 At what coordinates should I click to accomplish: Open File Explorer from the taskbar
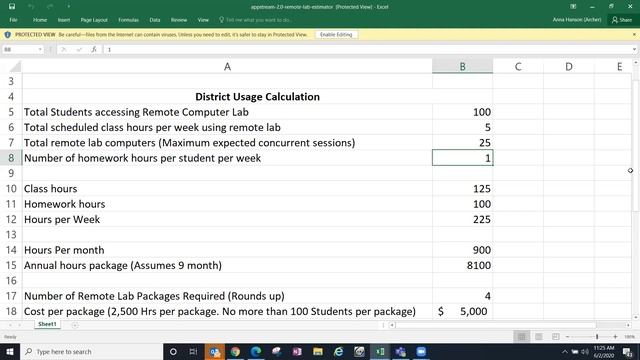tap(318, 351)
